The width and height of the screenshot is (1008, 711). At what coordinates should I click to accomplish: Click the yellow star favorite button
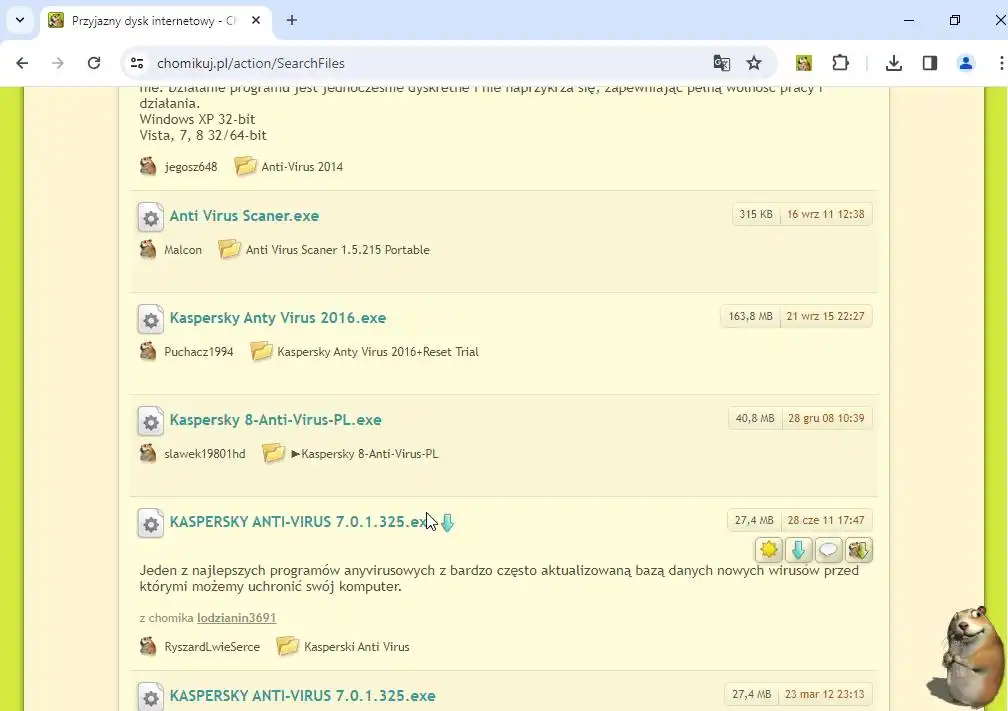(769, 550)
